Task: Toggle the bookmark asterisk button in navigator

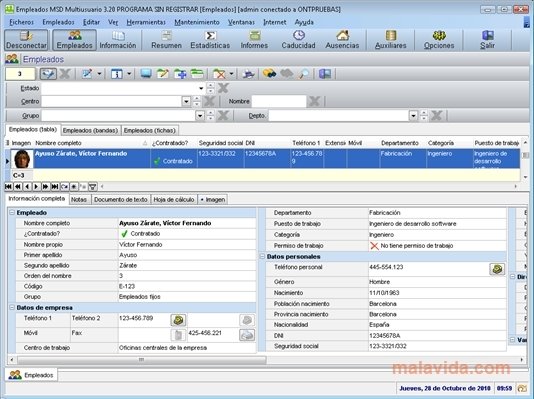Action: click(74, 186)
